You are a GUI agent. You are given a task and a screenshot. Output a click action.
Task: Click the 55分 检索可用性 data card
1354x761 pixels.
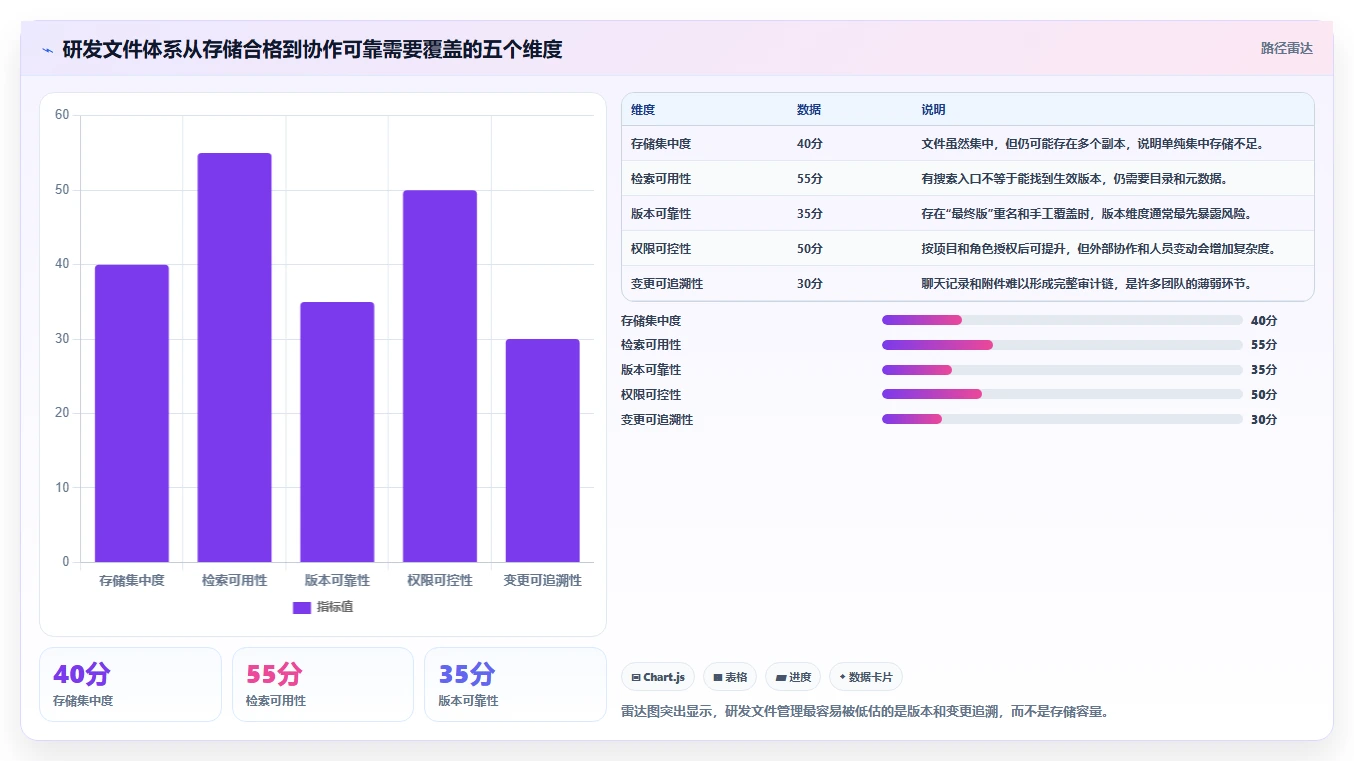tap(323, 684)
